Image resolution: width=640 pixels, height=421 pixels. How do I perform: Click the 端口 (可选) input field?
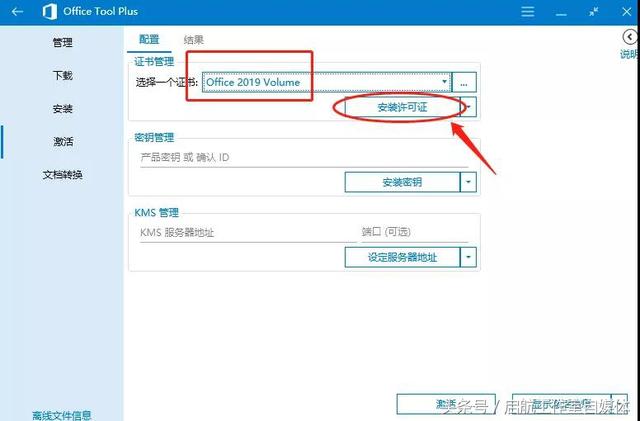click(414, 233)
